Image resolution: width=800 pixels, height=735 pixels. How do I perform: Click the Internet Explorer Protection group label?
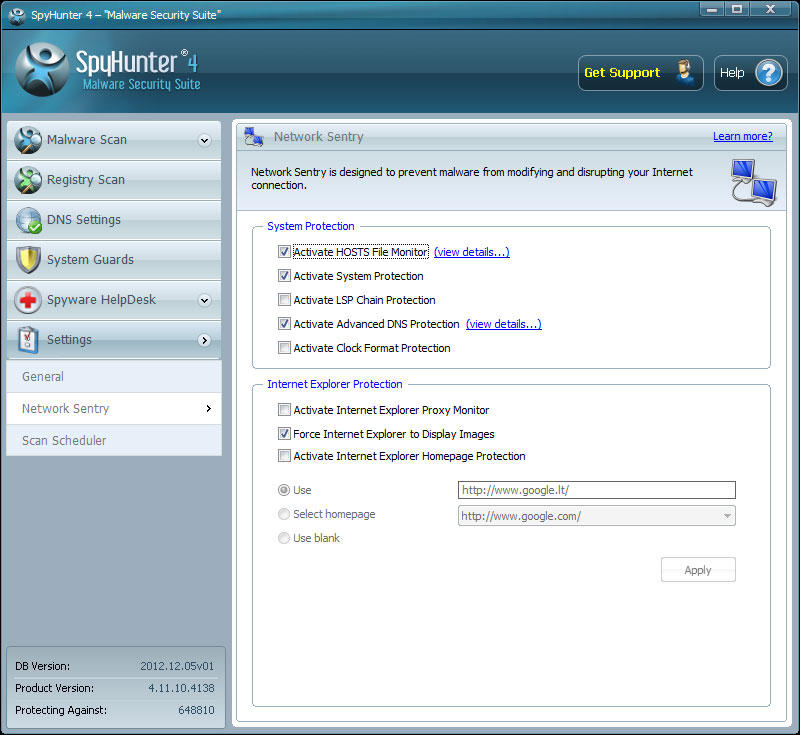coord(335,384)
